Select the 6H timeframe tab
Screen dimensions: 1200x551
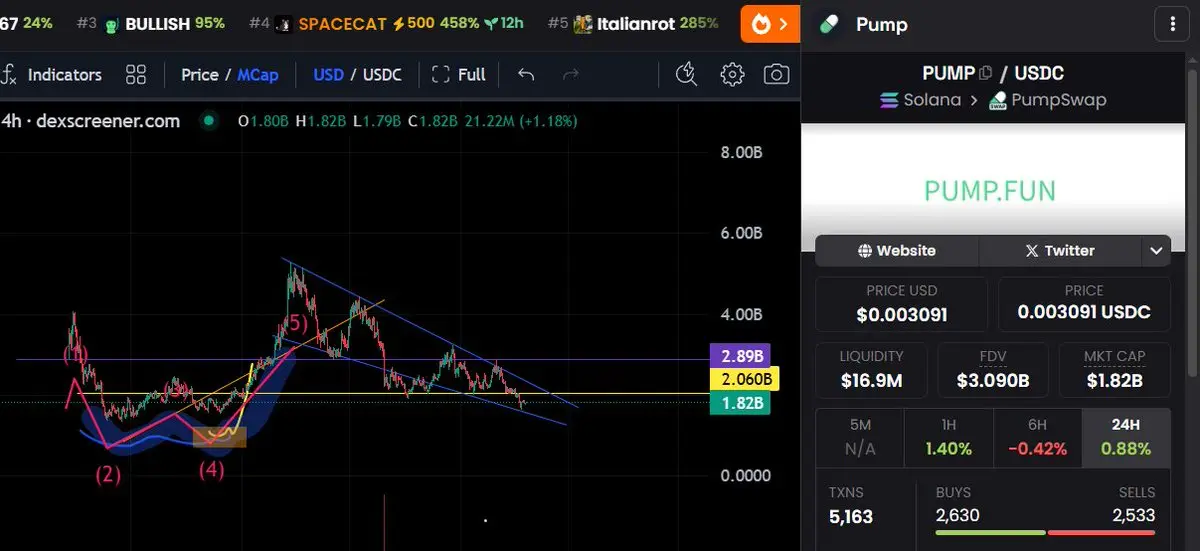click(1037, 438)
